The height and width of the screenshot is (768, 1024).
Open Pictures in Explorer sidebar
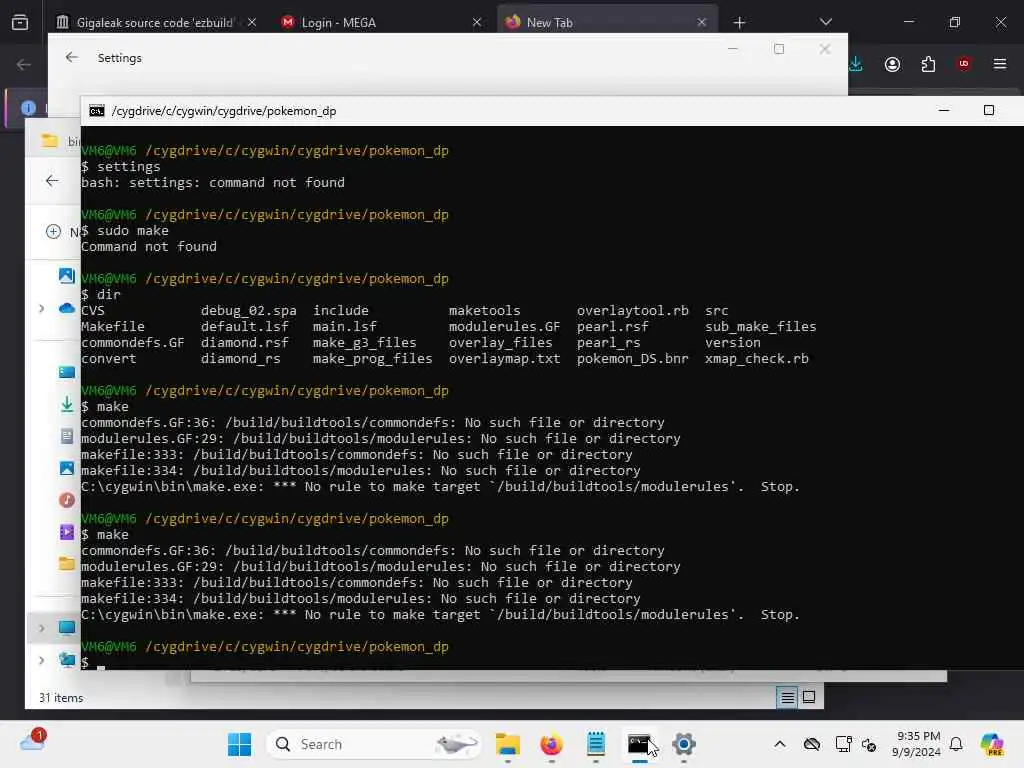[67, 468]
